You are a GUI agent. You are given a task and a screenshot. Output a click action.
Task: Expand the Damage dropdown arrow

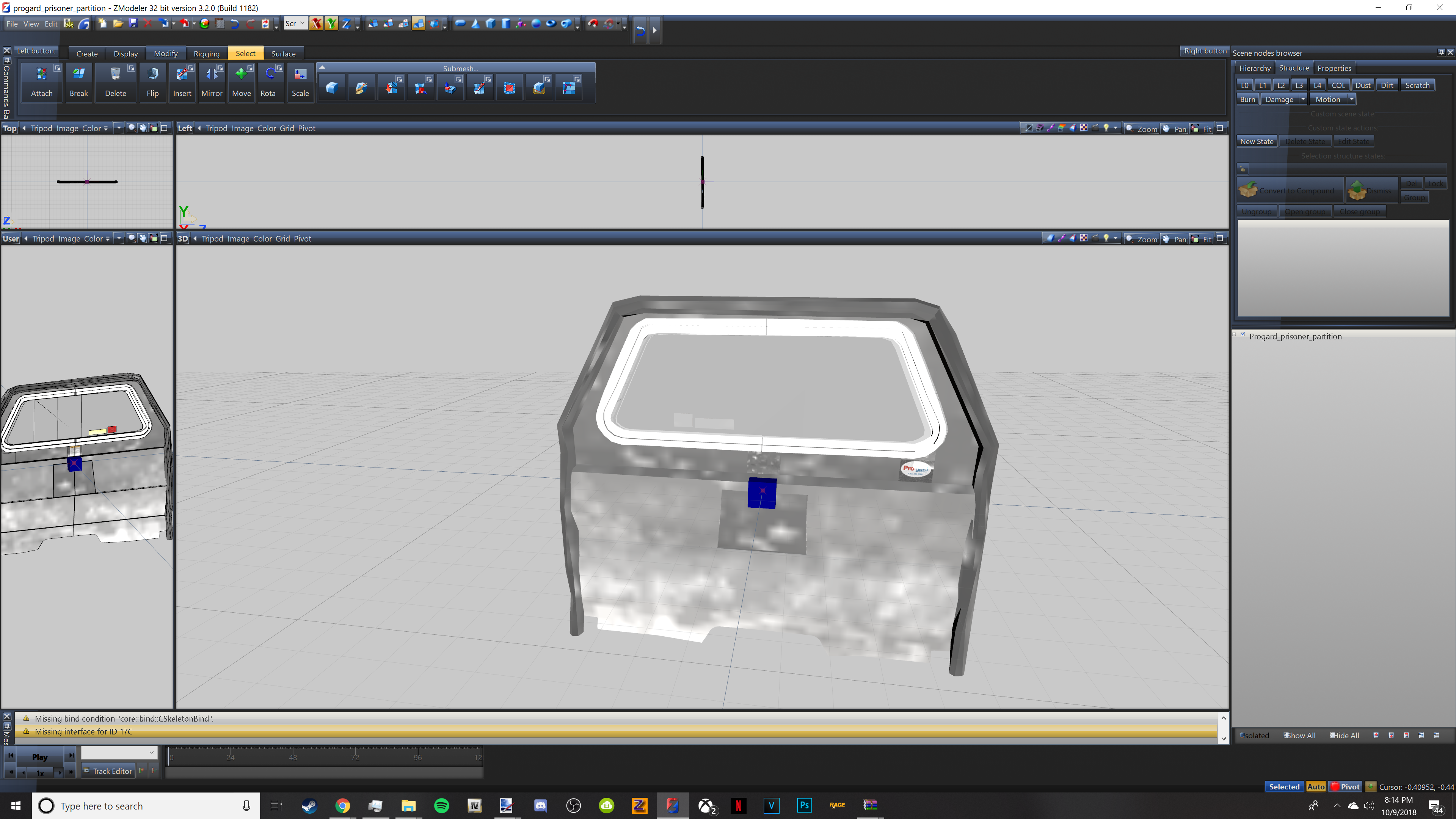(1302, 99)
